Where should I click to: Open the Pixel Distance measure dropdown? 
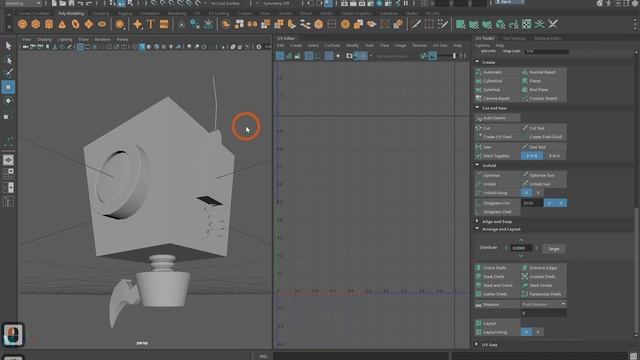pos(544,304)
